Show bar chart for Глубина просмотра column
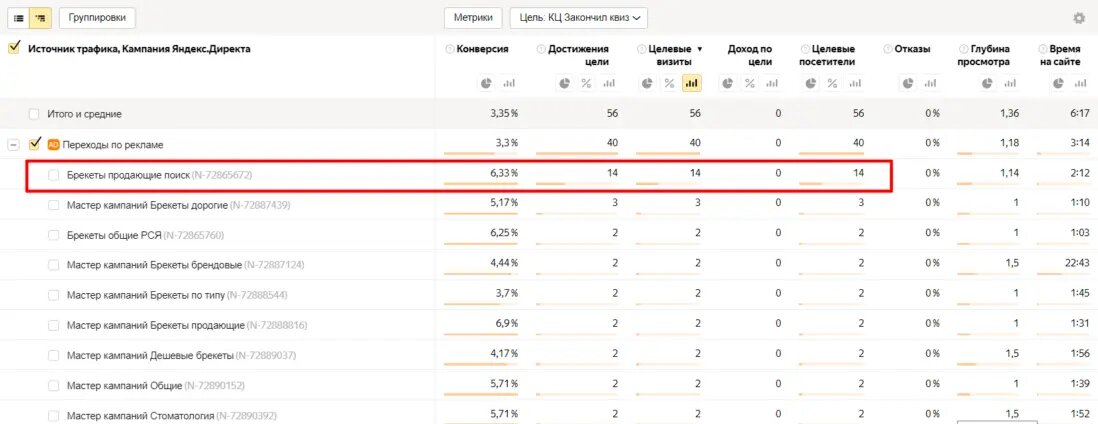Image resolution: width=1098 pixels, height=424 pixels. 1009,83
